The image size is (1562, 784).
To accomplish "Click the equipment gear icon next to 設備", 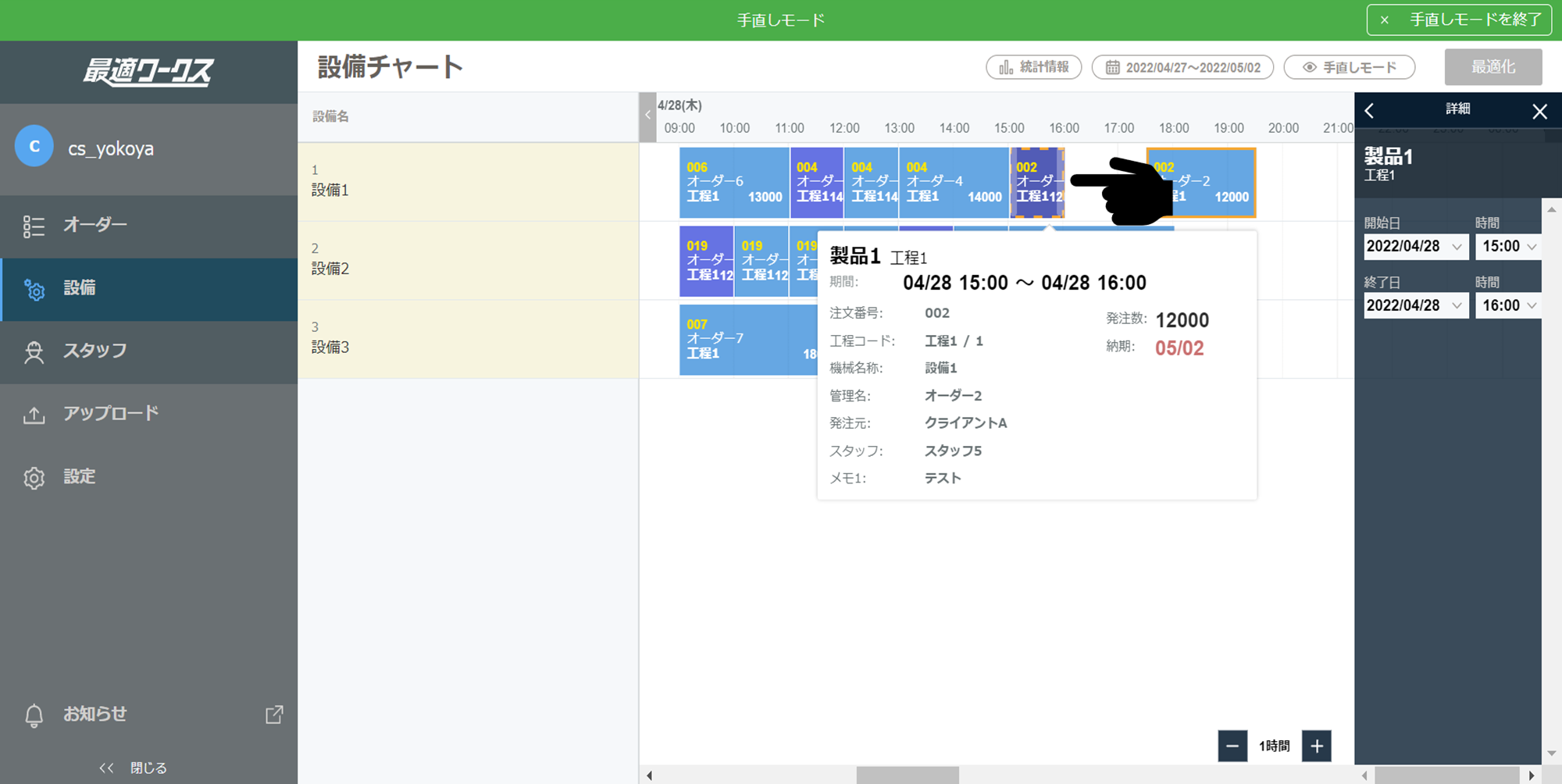I will [x=34, y=290].
